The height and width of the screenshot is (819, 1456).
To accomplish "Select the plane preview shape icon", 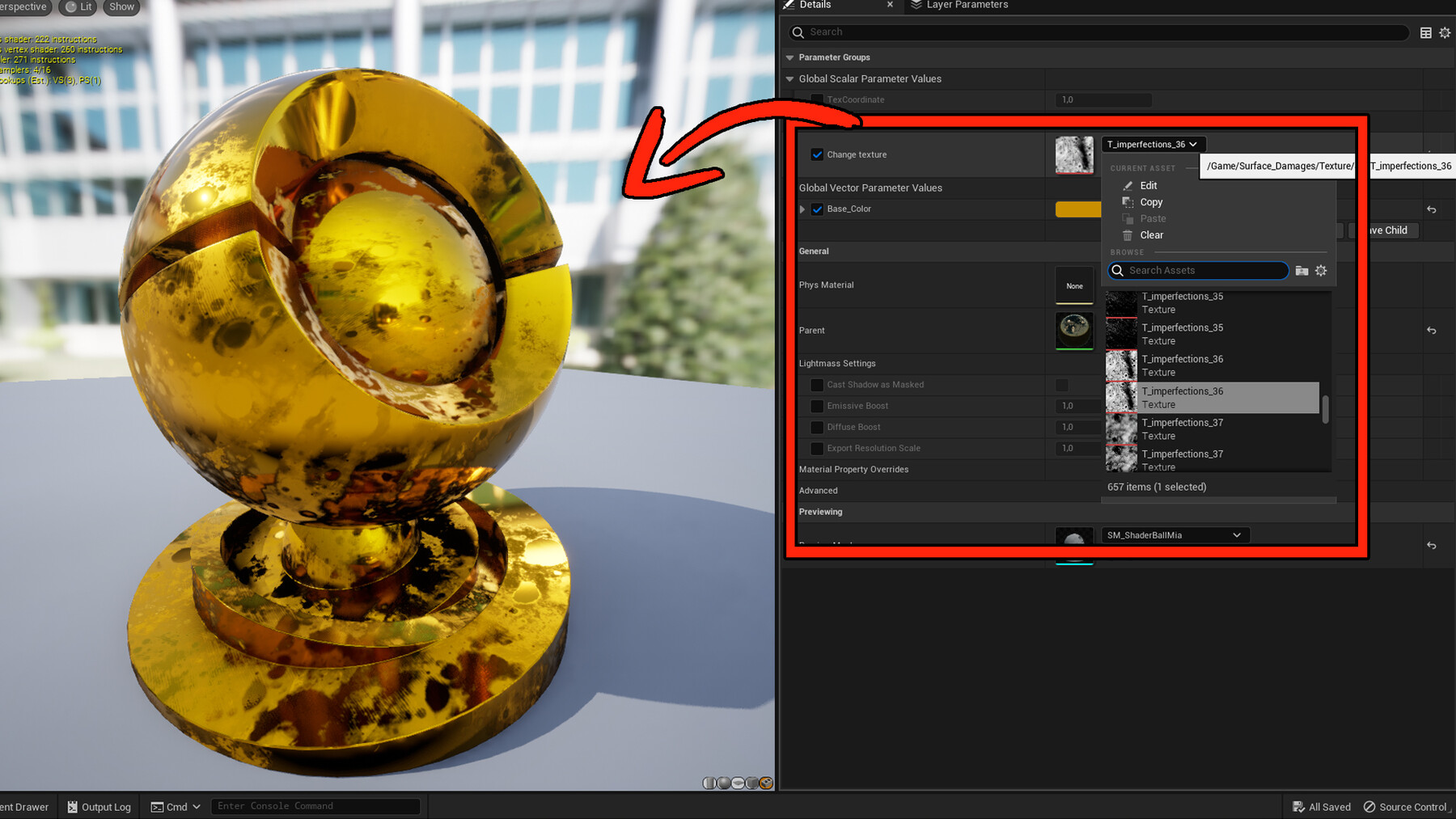I will [738, 783].
